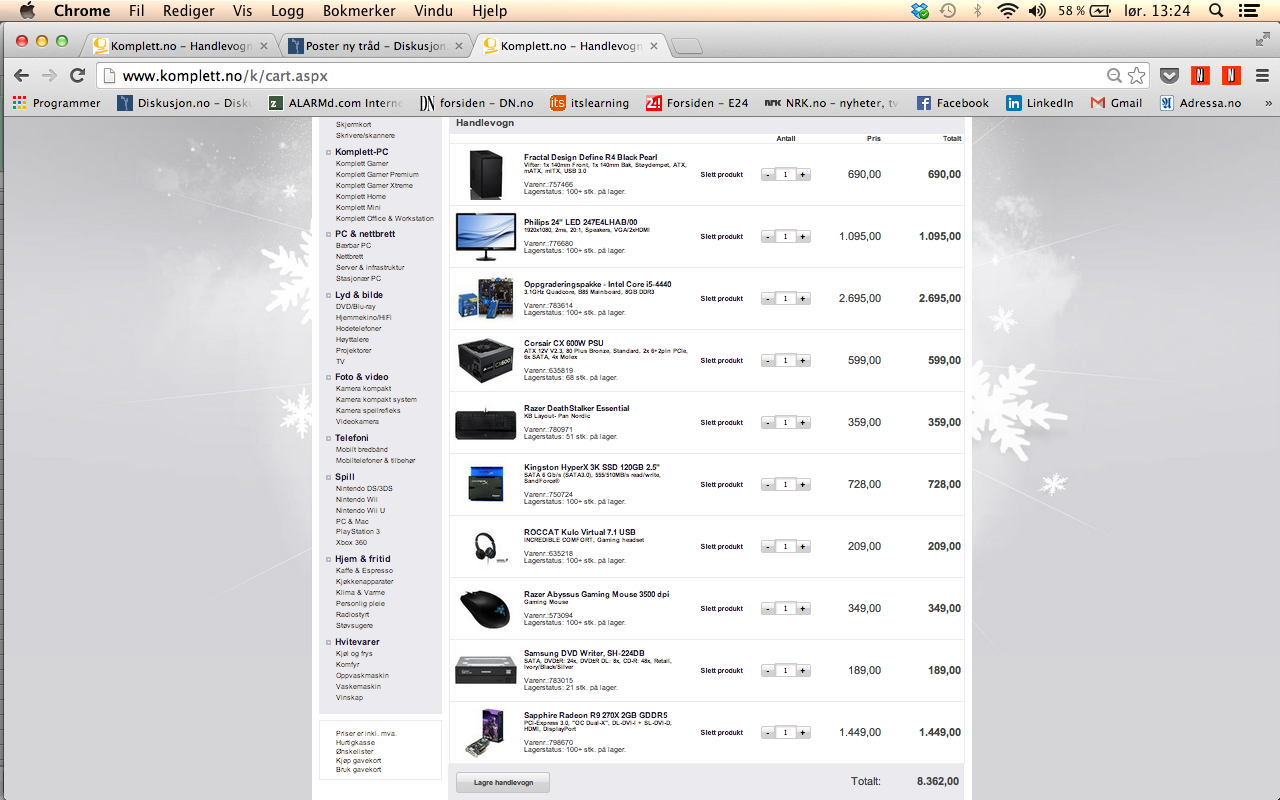The width and height of the screenshot is (1280, 800).
Task: Increase quantity of Samsung DVD Writer
Action: 803,671
